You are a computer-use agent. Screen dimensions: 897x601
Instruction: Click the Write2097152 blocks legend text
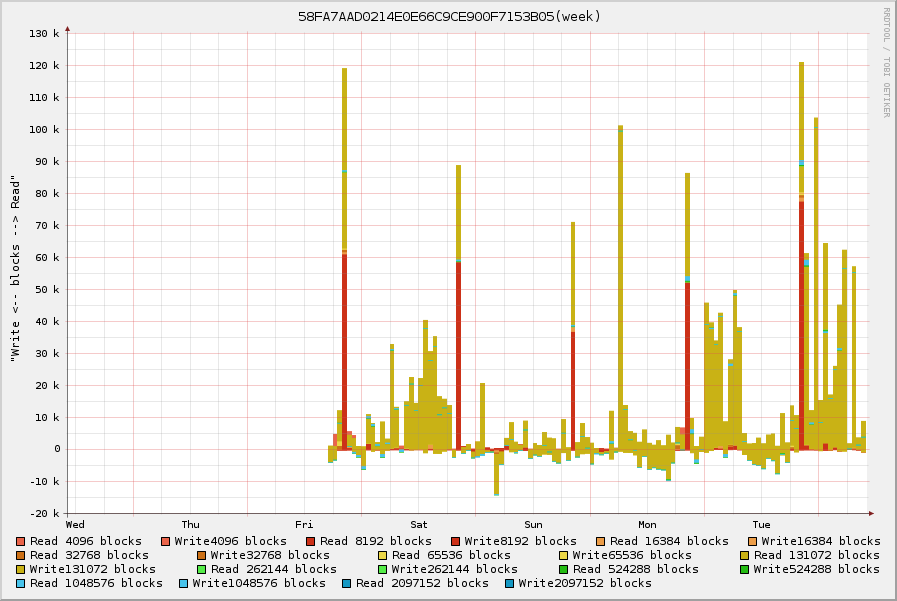click(584, 583)
